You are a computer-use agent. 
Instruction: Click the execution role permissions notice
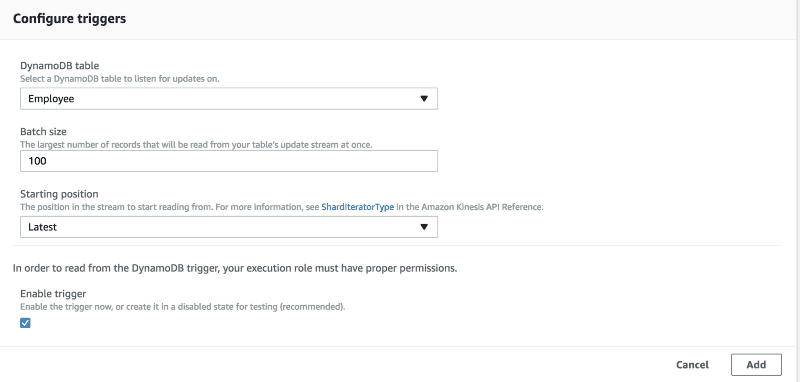pos(235,268)
